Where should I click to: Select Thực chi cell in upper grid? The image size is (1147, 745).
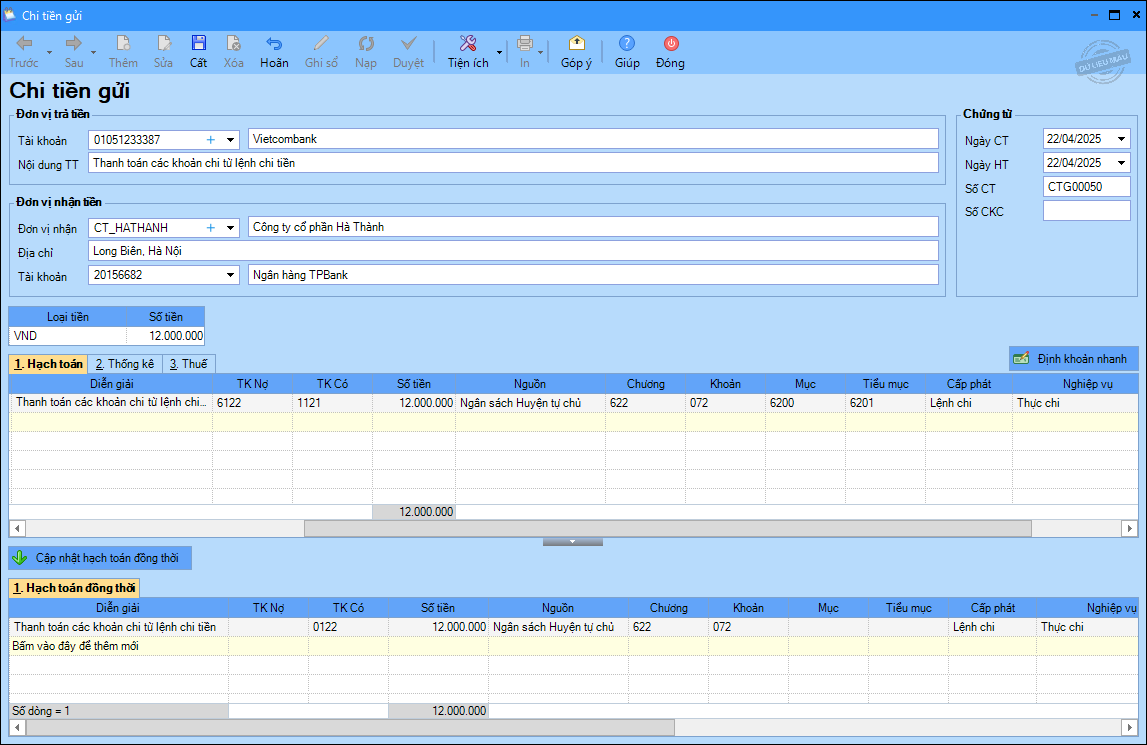pyautogui.click(x=1075, y=403)
